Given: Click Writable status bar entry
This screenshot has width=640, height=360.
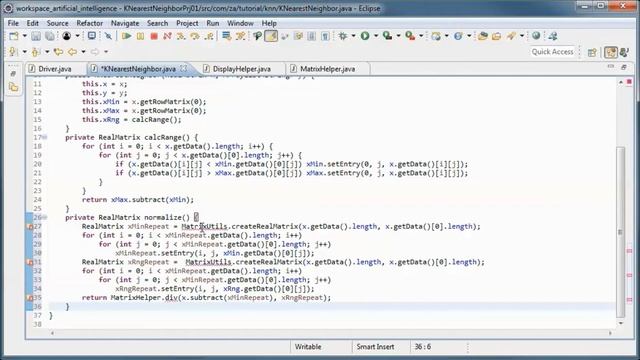Looking at the screenshot, I should coord(308,347).
